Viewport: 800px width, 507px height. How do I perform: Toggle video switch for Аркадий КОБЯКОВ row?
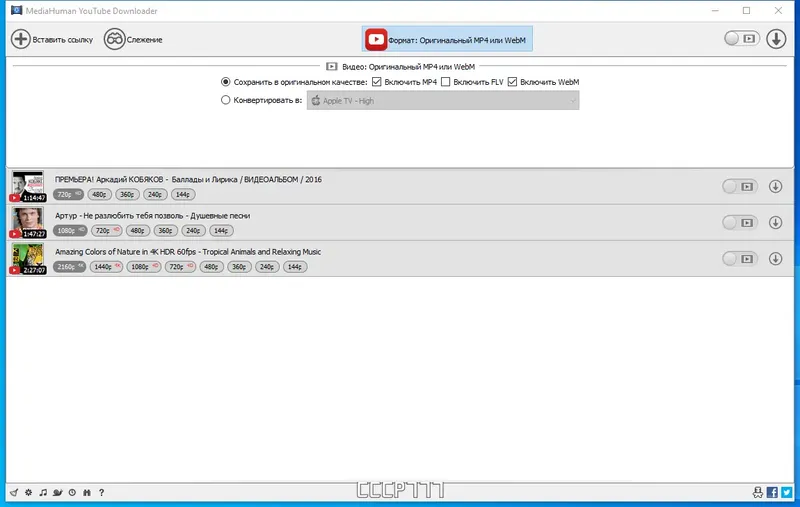coord(739,187)
